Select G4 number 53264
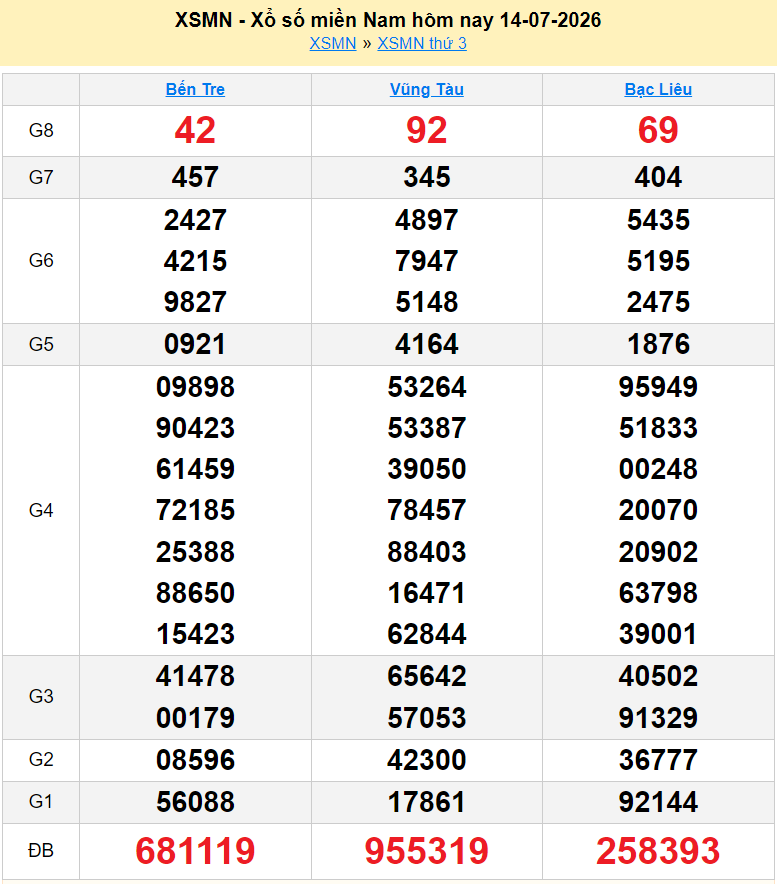Screen dimensions: 777x884 [x=427, y=387]
